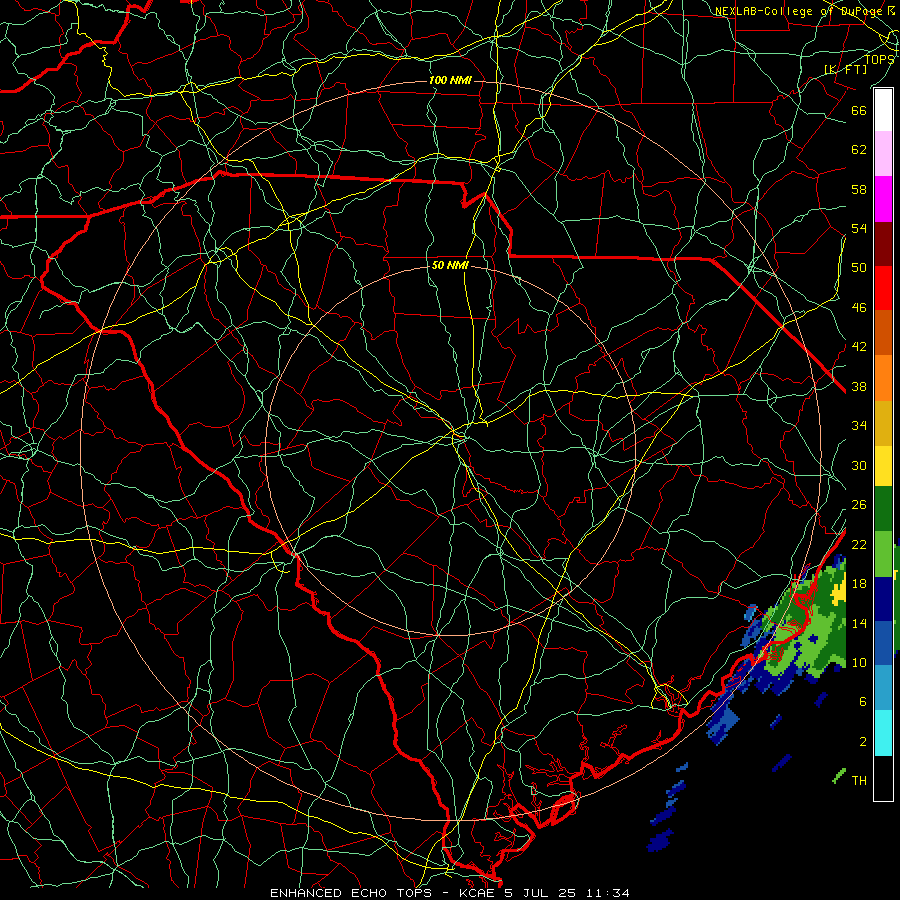This screenshot has width=900, height=900.
Task: Click the legend value "38"
Action: 859,386
